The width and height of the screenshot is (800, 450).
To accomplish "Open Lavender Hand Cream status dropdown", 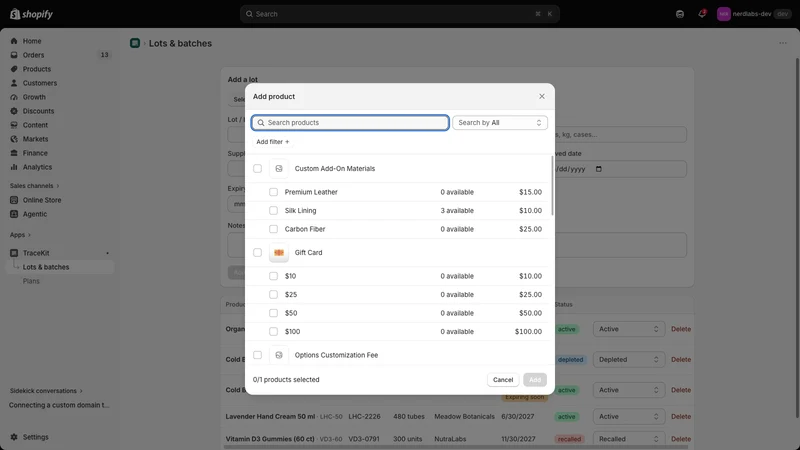I will click(x=629, y=416).
